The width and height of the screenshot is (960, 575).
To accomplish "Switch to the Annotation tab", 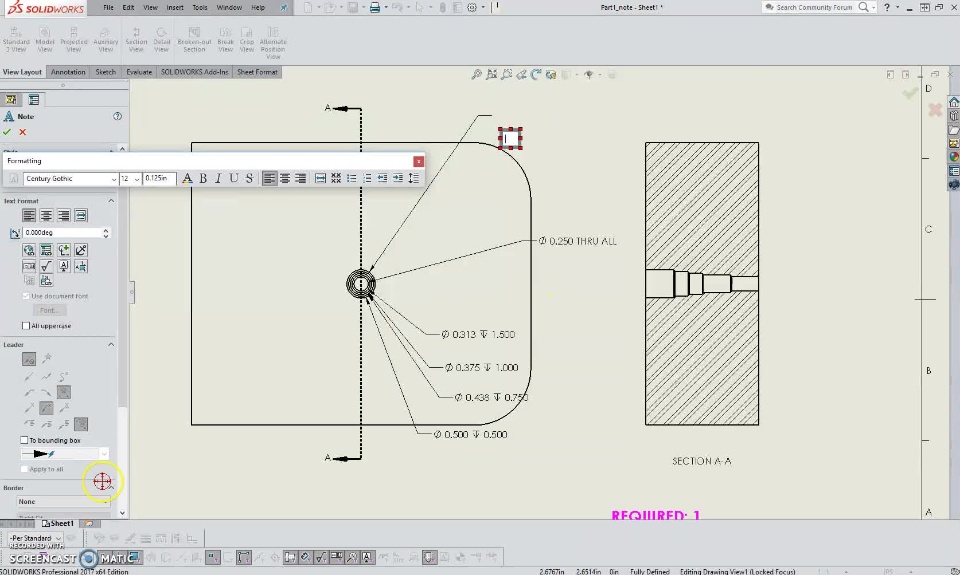I will [68, 72].
